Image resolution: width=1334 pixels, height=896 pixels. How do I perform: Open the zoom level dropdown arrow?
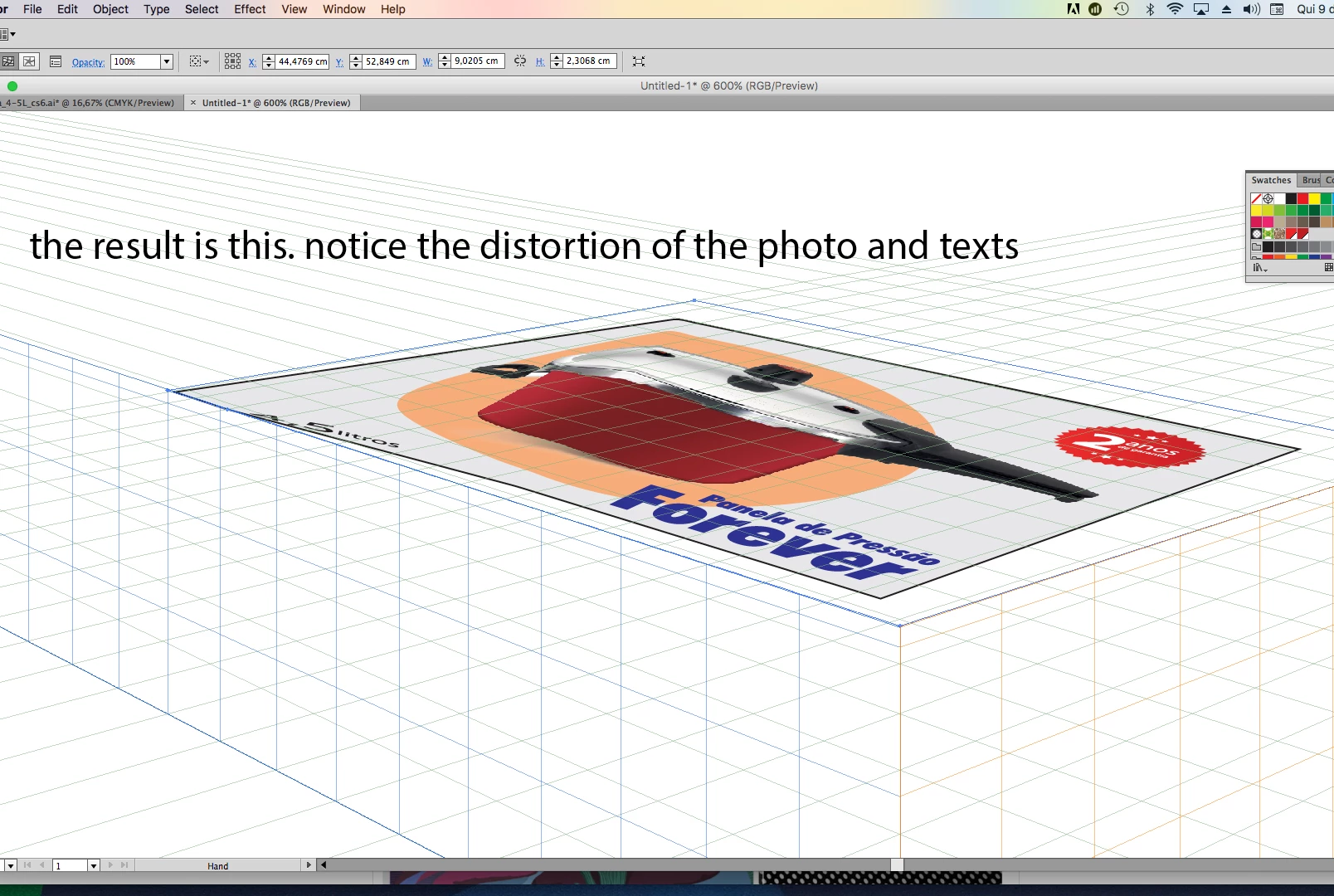pyautogui.click(x=10, y=865)
